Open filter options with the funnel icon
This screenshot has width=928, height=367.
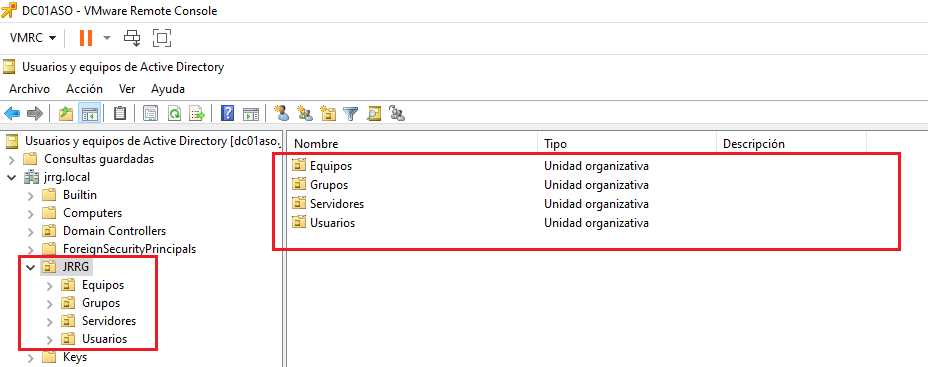point(351,113)
